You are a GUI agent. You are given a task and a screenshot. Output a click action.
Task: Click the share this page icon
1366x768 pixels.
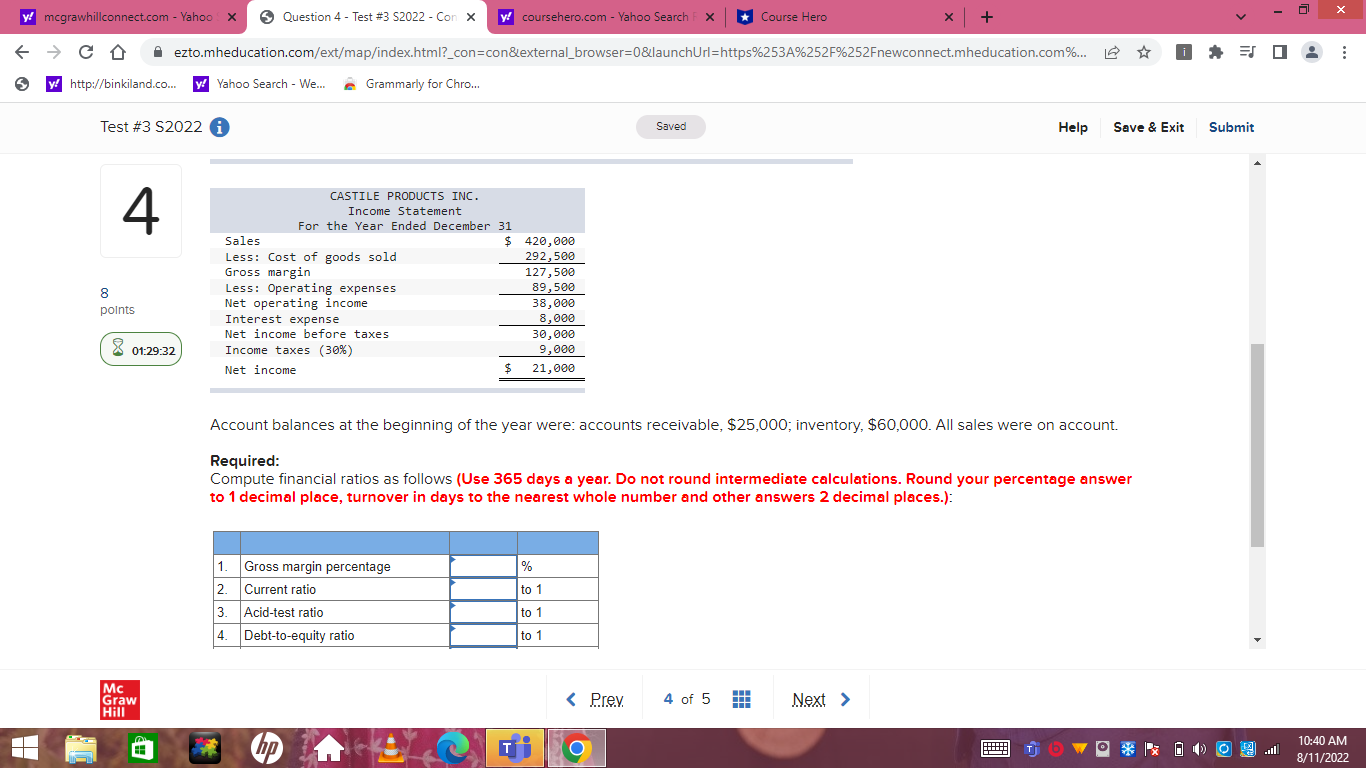(x=1112, y=53)
